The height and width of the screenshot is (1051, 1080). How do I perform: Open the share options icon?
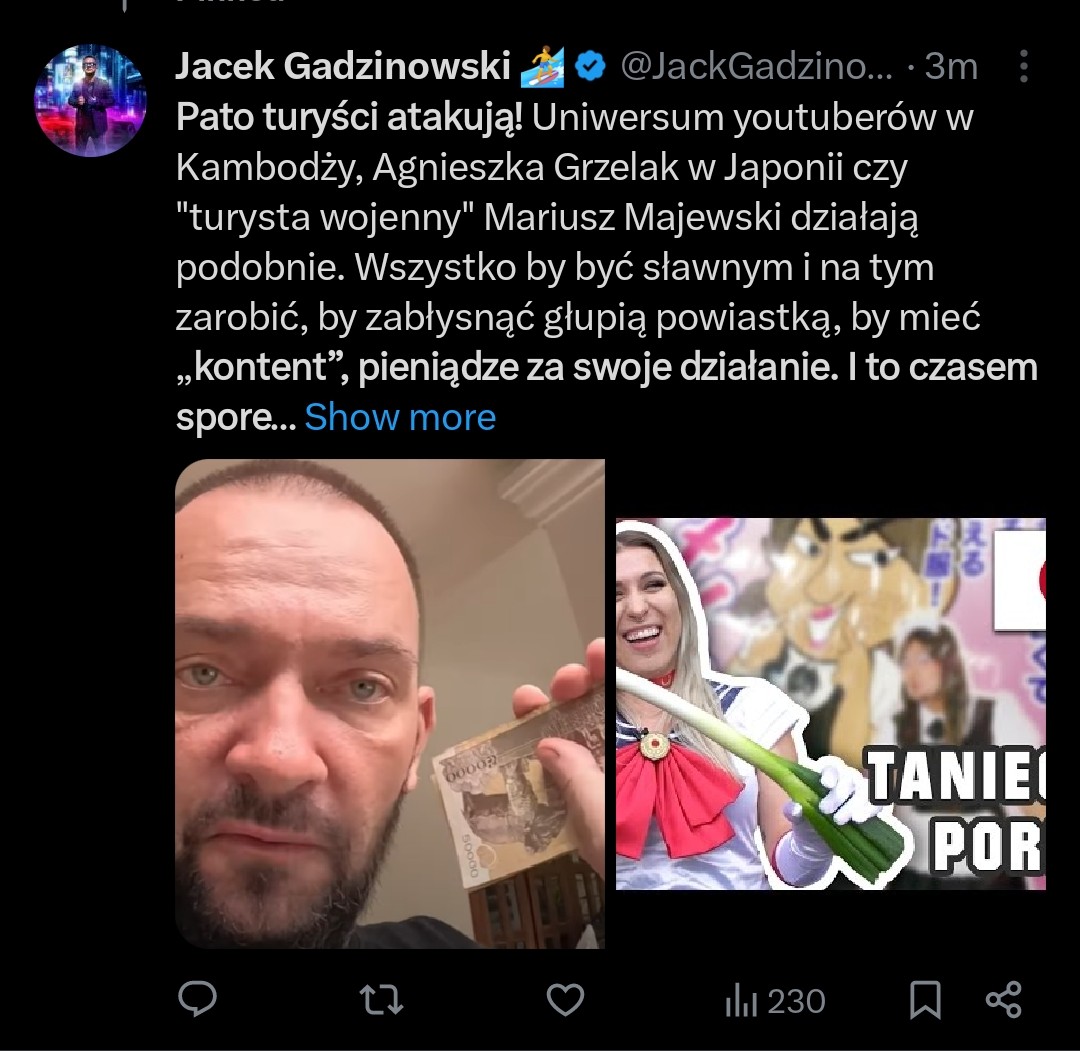pos(1004,1000)
